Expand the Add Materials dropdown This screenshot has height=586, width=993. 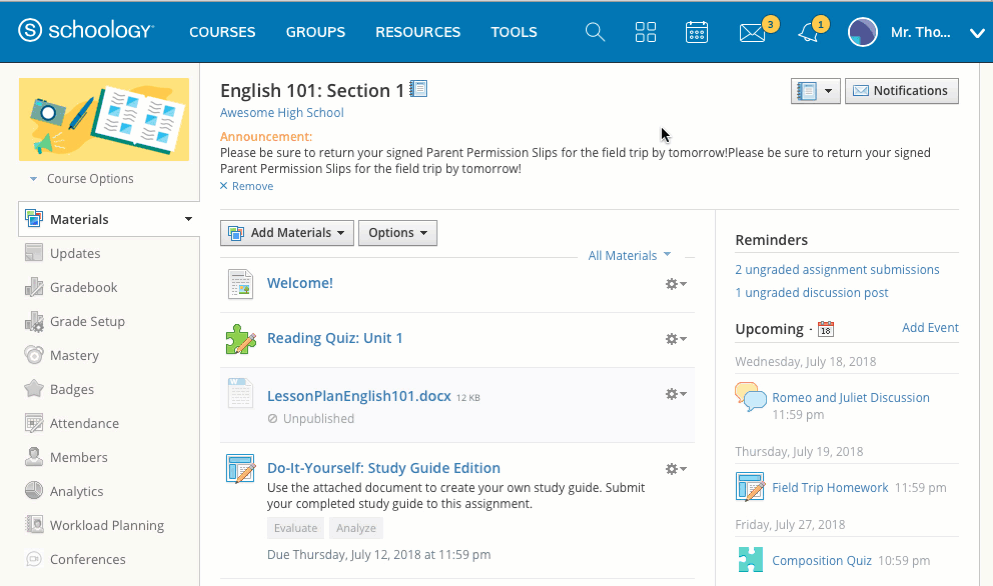pyautogui.click(x=287, y=233)
